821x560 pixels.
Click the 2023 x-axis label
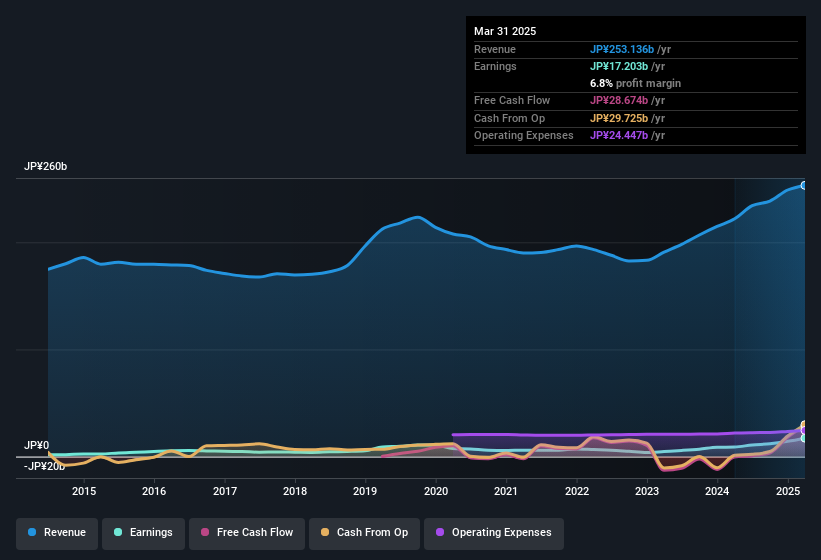pyautogui.click(x=647, y=491)
